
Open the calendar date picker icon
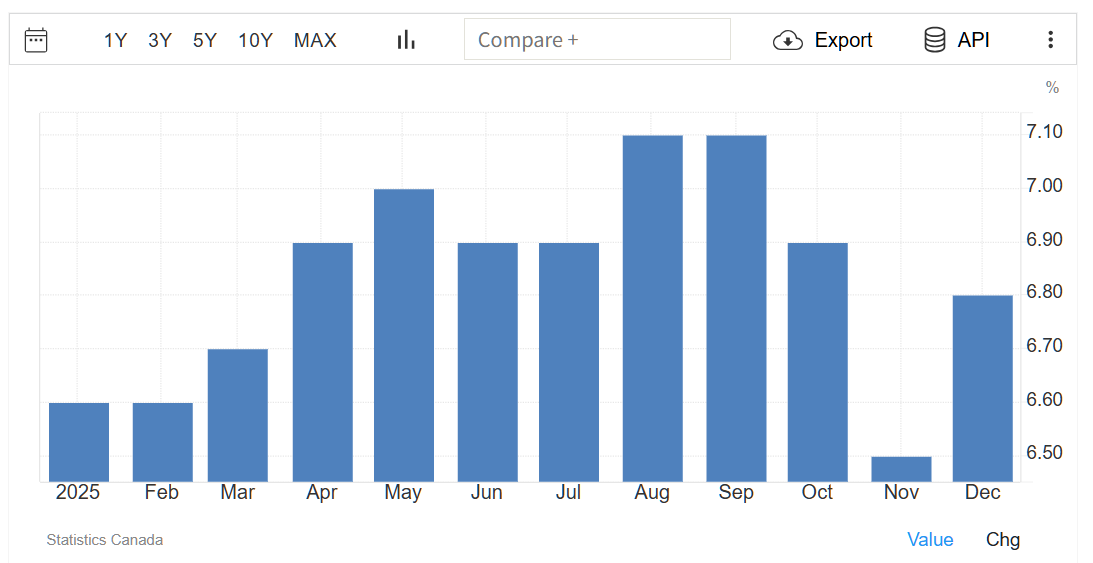(x=36, y=40)
